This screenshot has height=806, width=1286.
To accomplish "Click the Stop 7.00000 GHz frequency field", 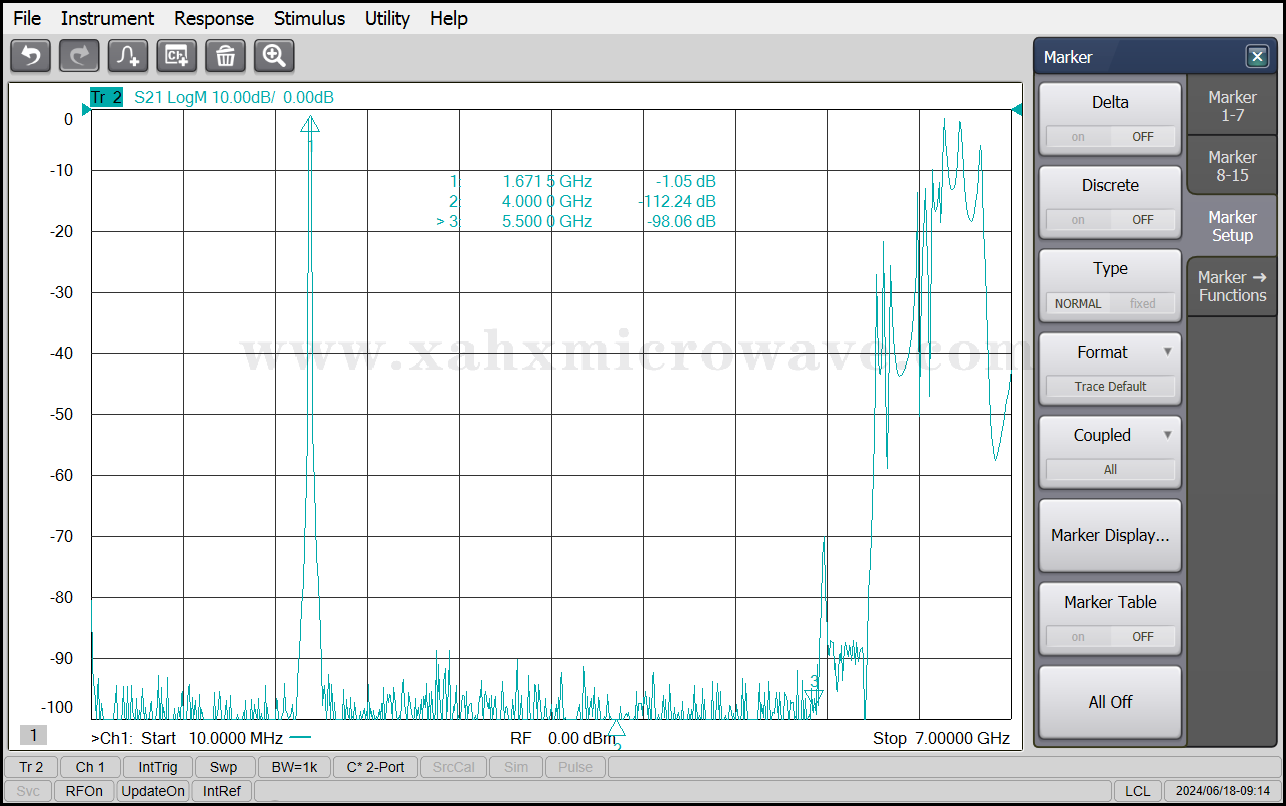I will click(941, 739).
